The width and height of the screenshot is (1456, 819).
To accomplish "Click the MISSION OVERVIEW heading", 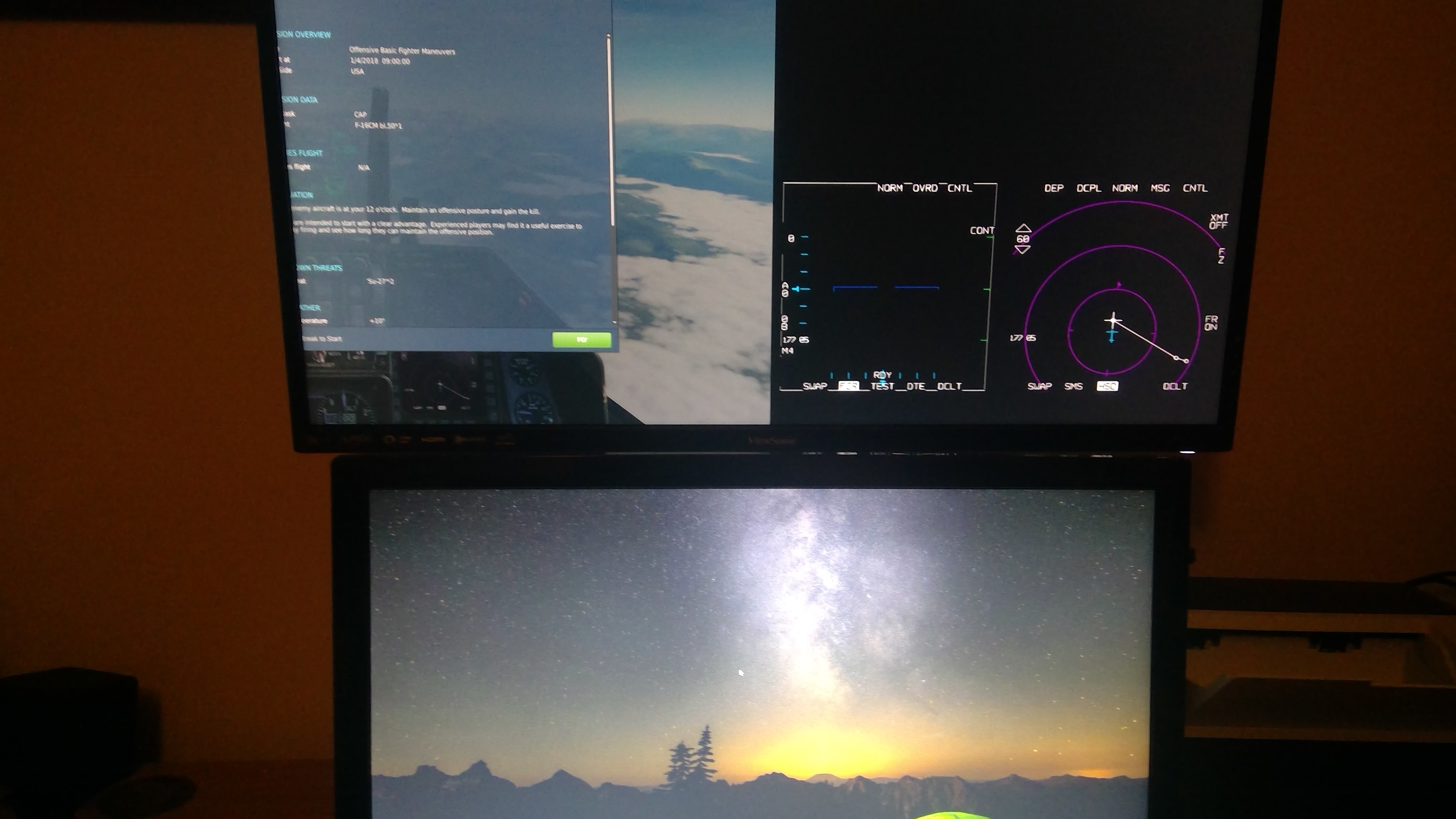I will point(304,34).
